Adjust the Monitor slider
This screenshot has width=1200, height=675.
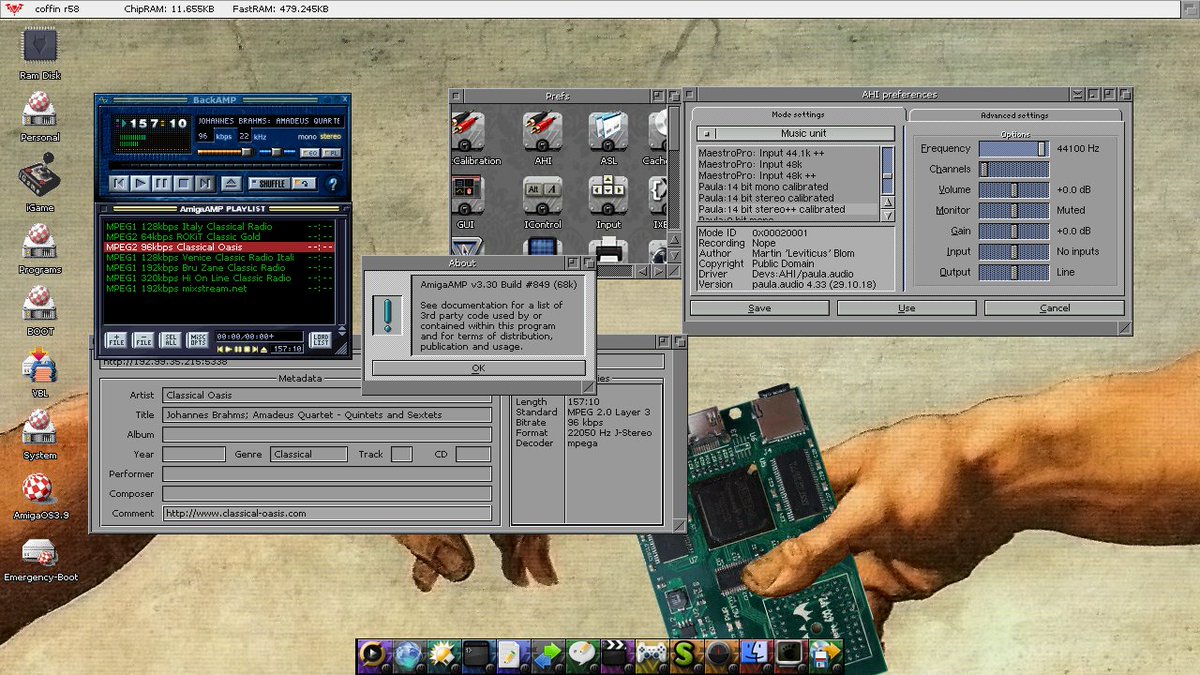point(1014,210)
